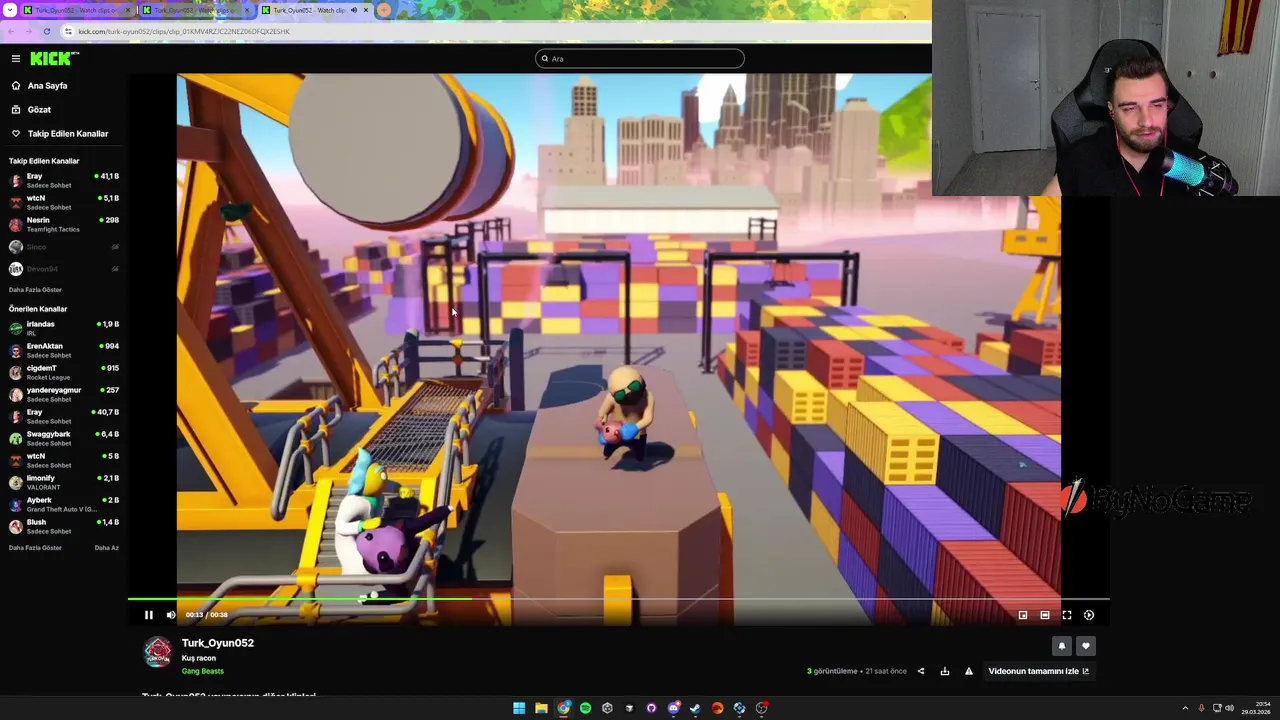Open Blush channel in recommended

[64, 526]
